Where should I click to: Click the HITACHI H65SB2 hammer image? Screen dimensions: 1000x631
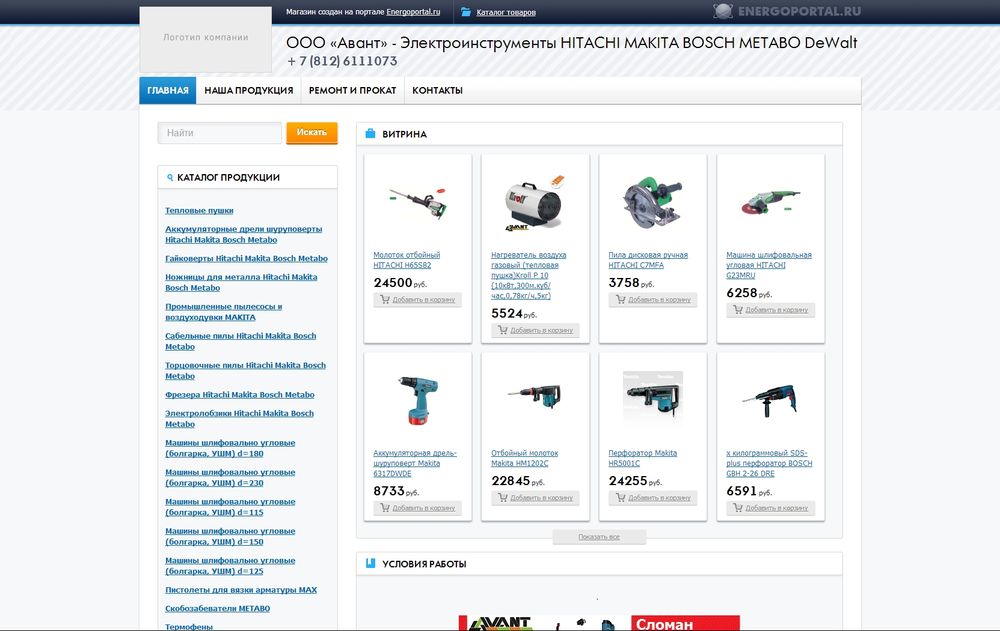click(x=418, y=202)
